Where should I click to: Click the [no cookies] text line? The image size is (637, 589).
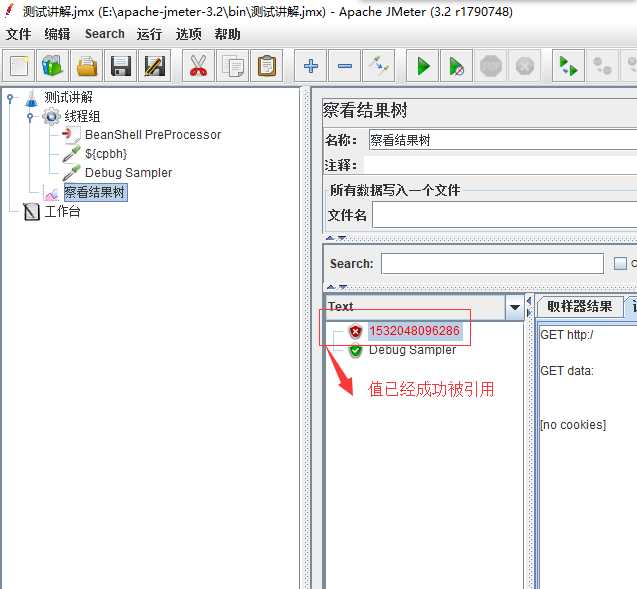click(573, 425)
